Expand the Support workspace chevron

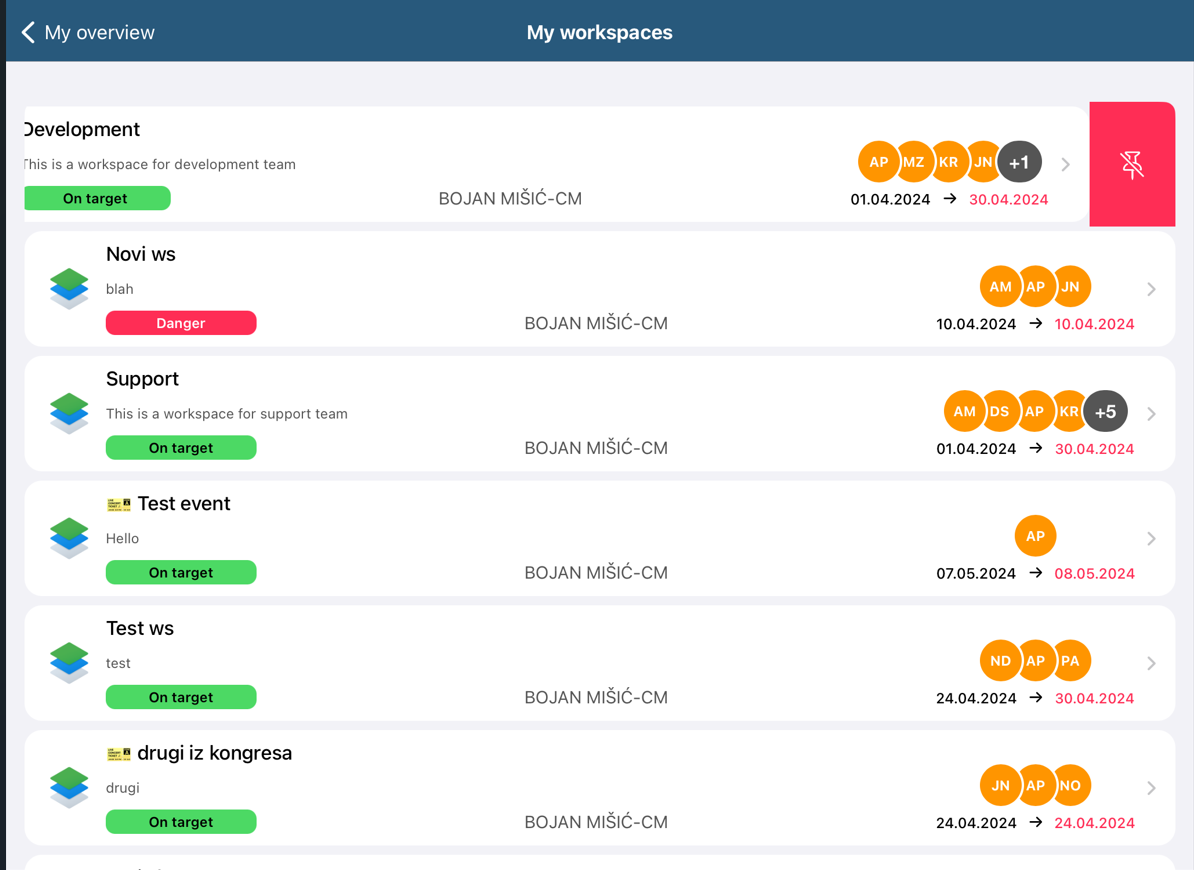(1151, 414)
